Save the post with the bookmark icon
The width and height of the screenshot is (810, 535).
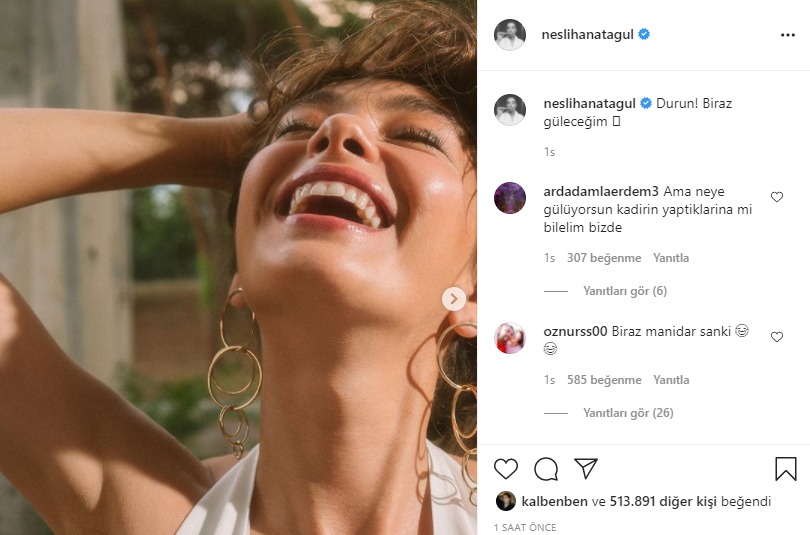click(785, 469)
